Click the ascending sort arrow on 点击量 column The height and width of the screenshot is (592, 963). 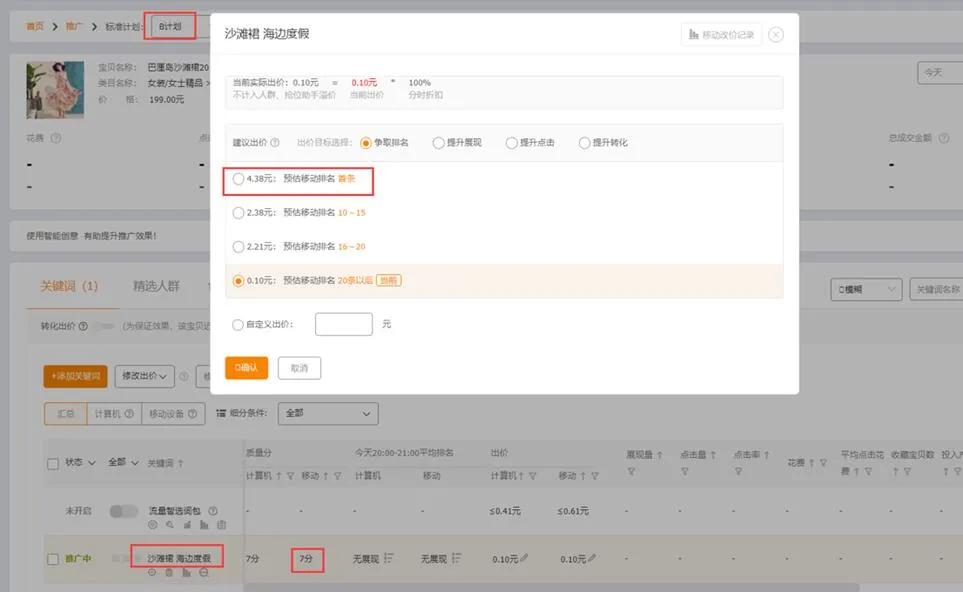pyautogui.click(x=712, y=455)
